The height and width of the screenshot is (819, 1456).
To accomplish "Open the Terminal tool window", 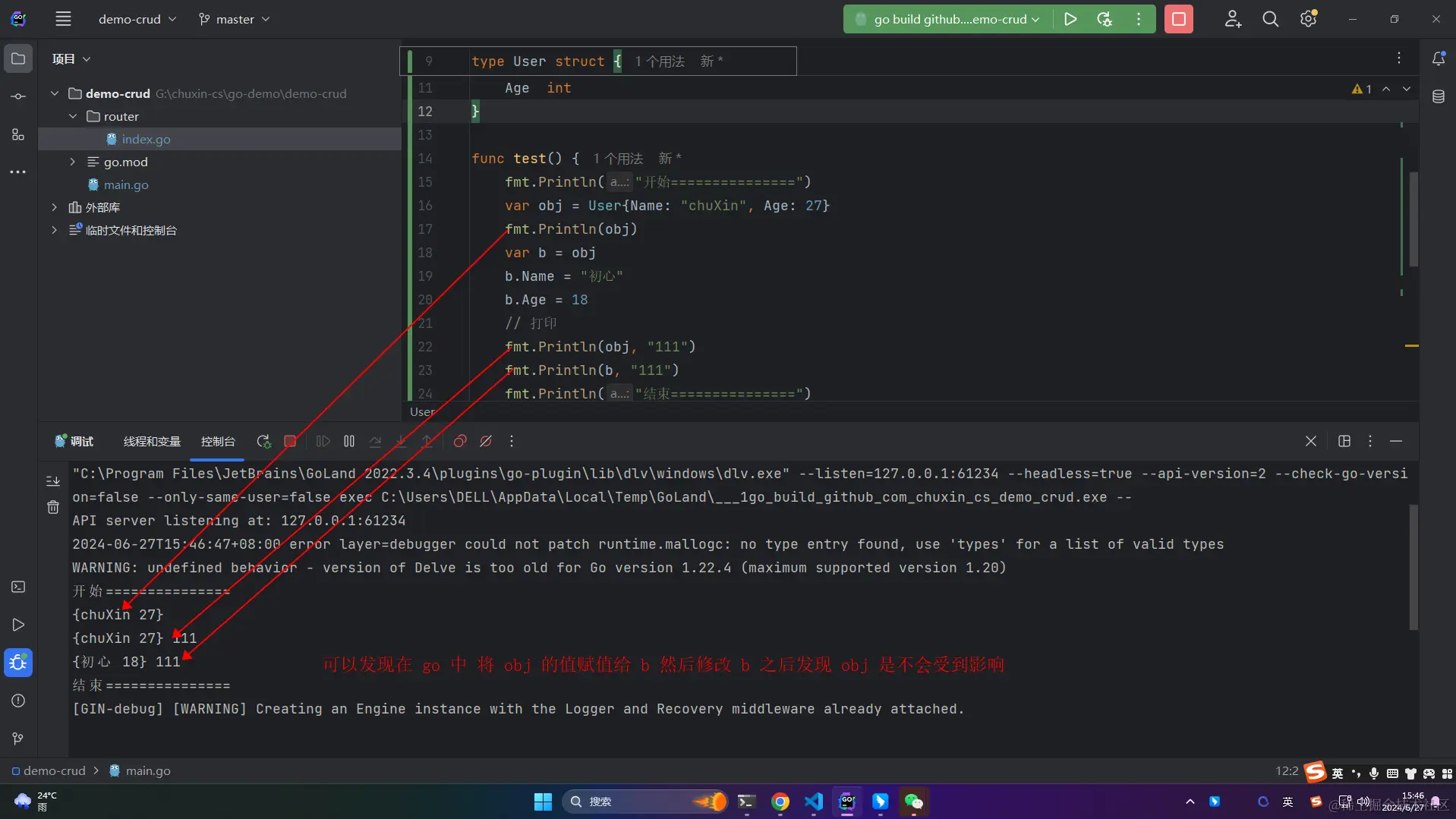I will pyautogui.click(x=18, y=587).
